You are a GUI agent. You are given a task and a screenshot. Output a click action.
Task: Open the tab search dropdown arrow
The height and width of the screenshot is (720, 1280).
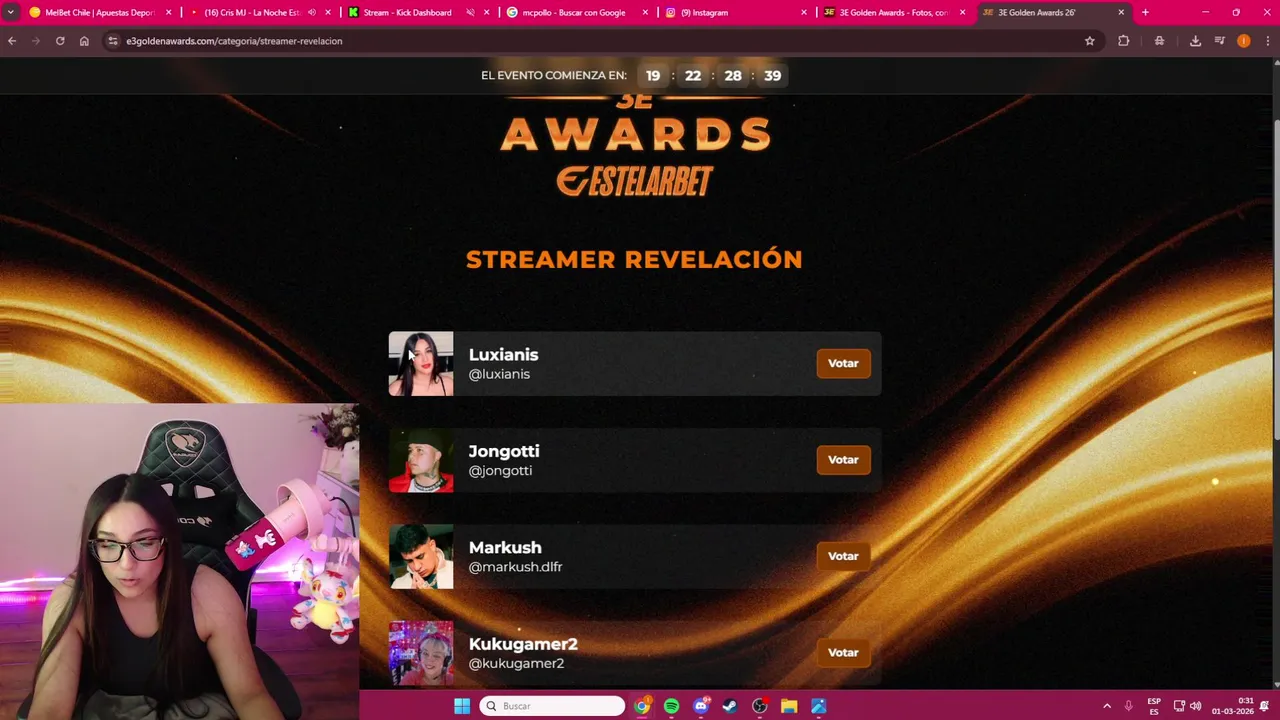[10, 12]
